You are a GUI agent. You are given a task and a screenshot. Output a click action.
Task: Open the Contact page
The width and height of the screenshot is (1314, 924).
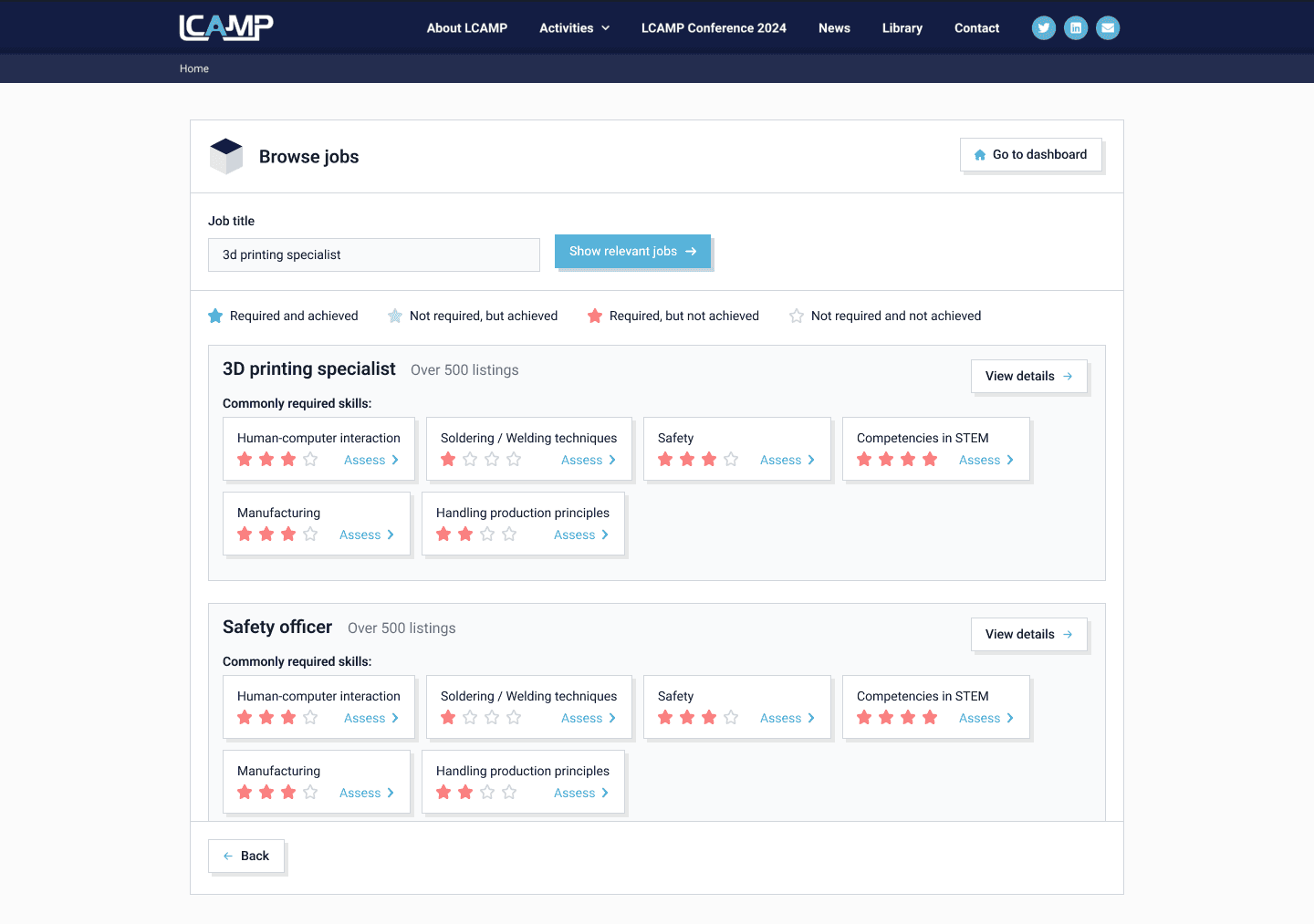click(976, 28)
